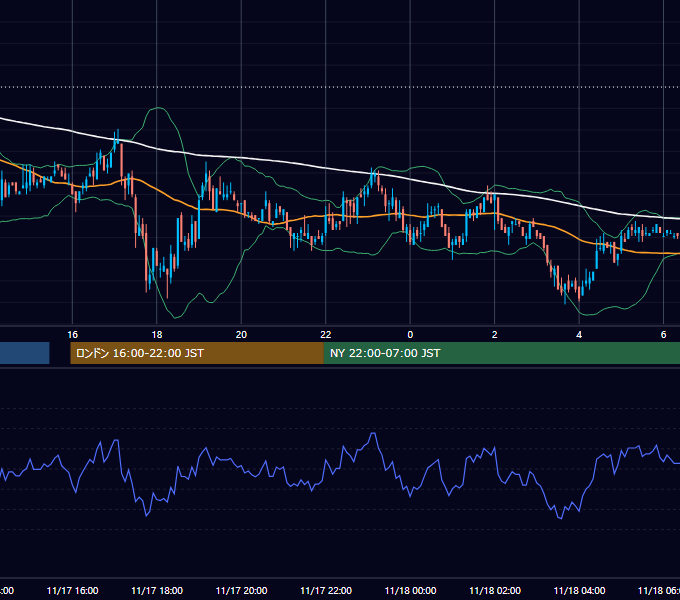Screen dimensions: 680x600
Task: Click the "6" hour label on the price chart axis
Action: point(663,334)
